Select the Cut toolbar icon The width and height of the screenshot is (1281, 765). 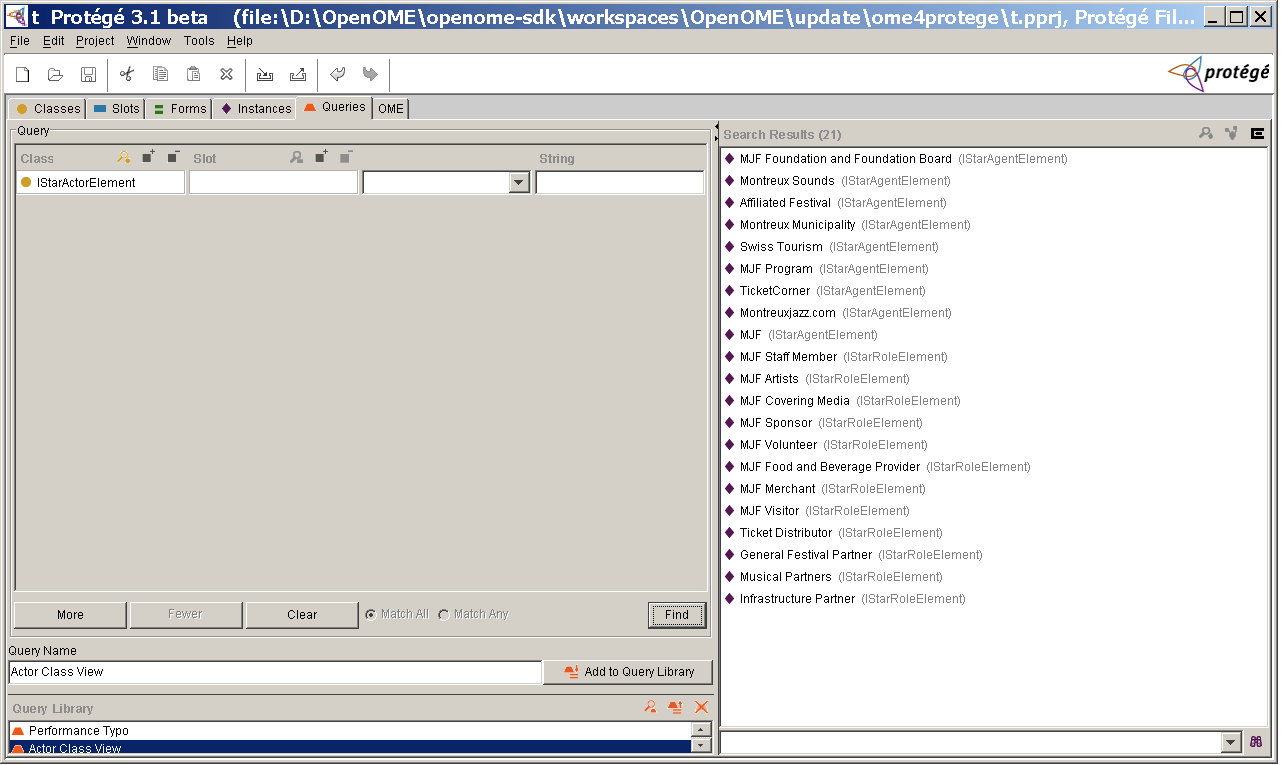coord(126,74)
